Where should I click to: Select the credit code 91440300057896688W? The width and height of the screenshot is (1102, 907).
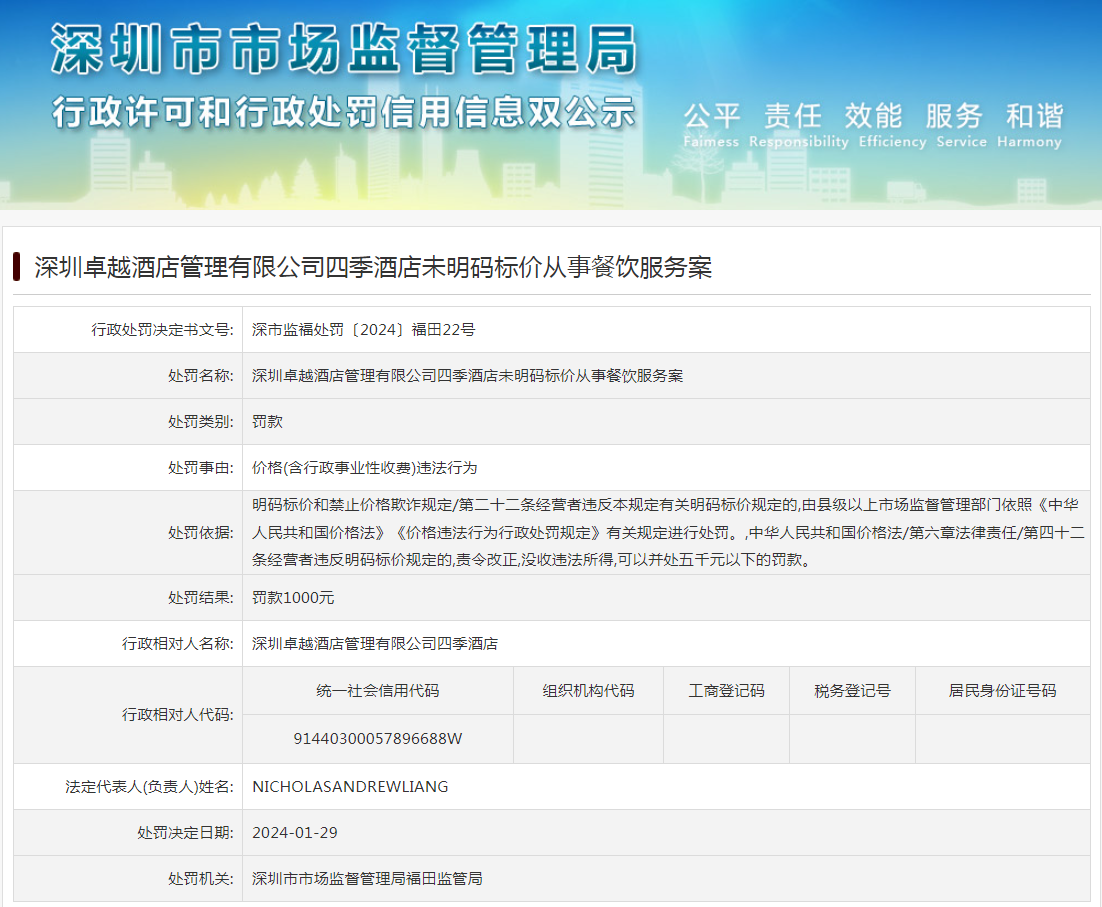click(x=377, y=738)
